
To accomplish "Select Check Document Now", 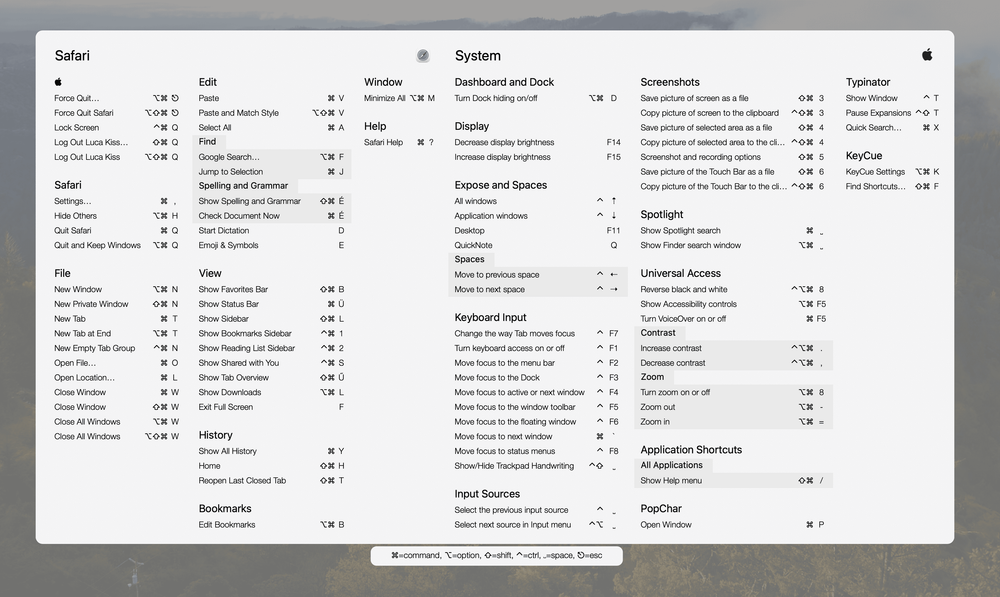I will 272,216.
